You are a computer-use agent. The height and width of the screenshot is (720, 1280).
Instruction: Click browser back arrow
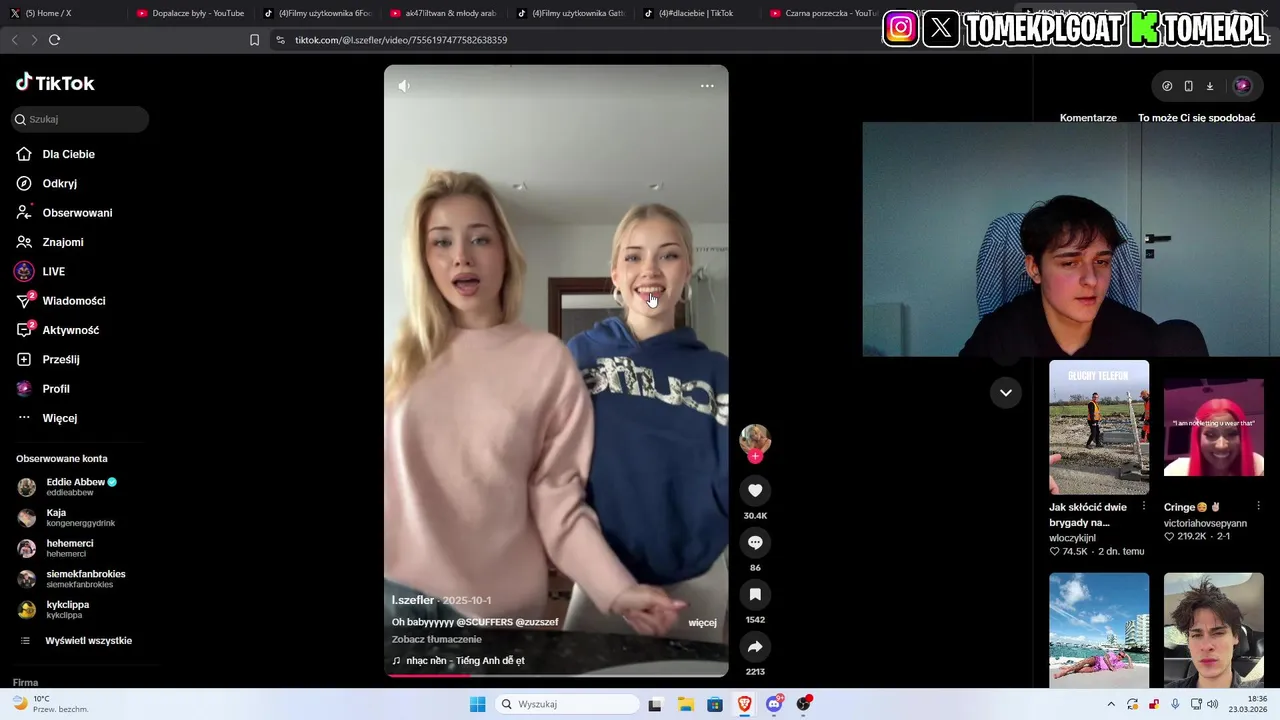click(14, 40)
